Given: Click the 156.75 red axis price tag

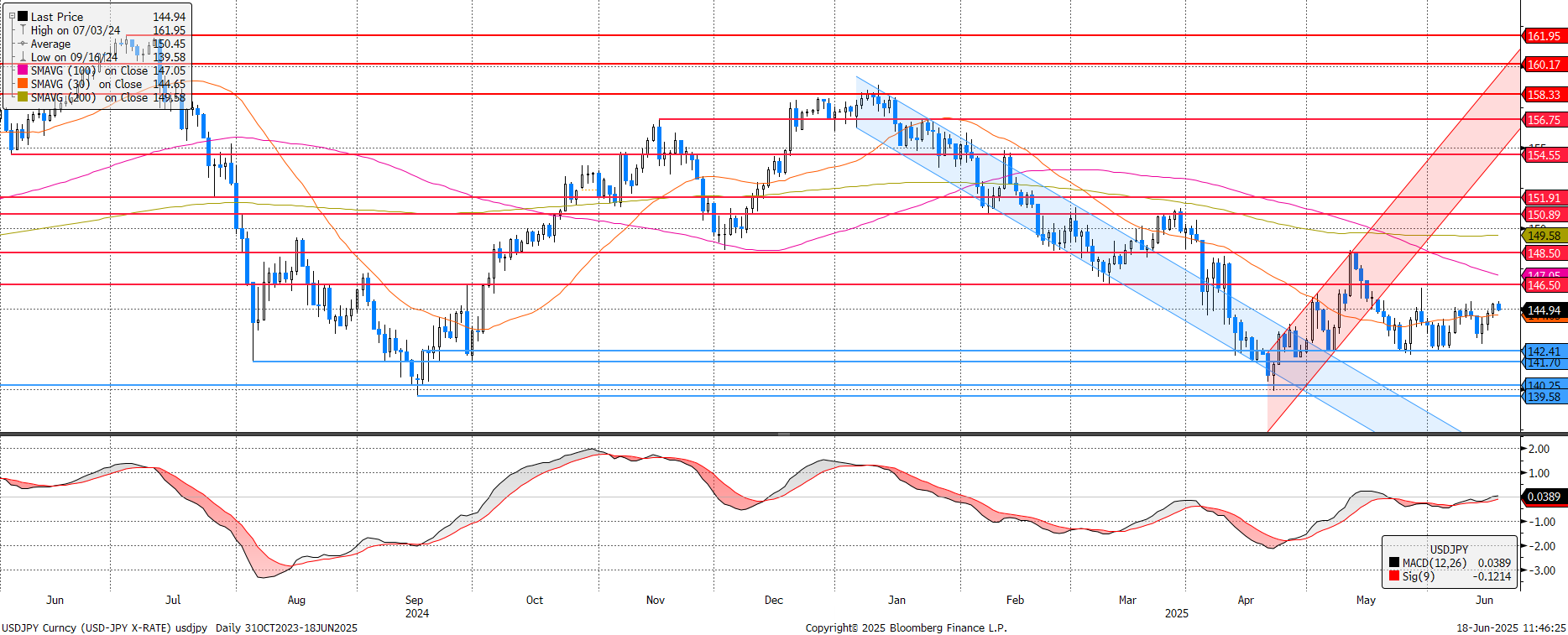Looking at the screenshot, I should click(x=1544, y=120).
